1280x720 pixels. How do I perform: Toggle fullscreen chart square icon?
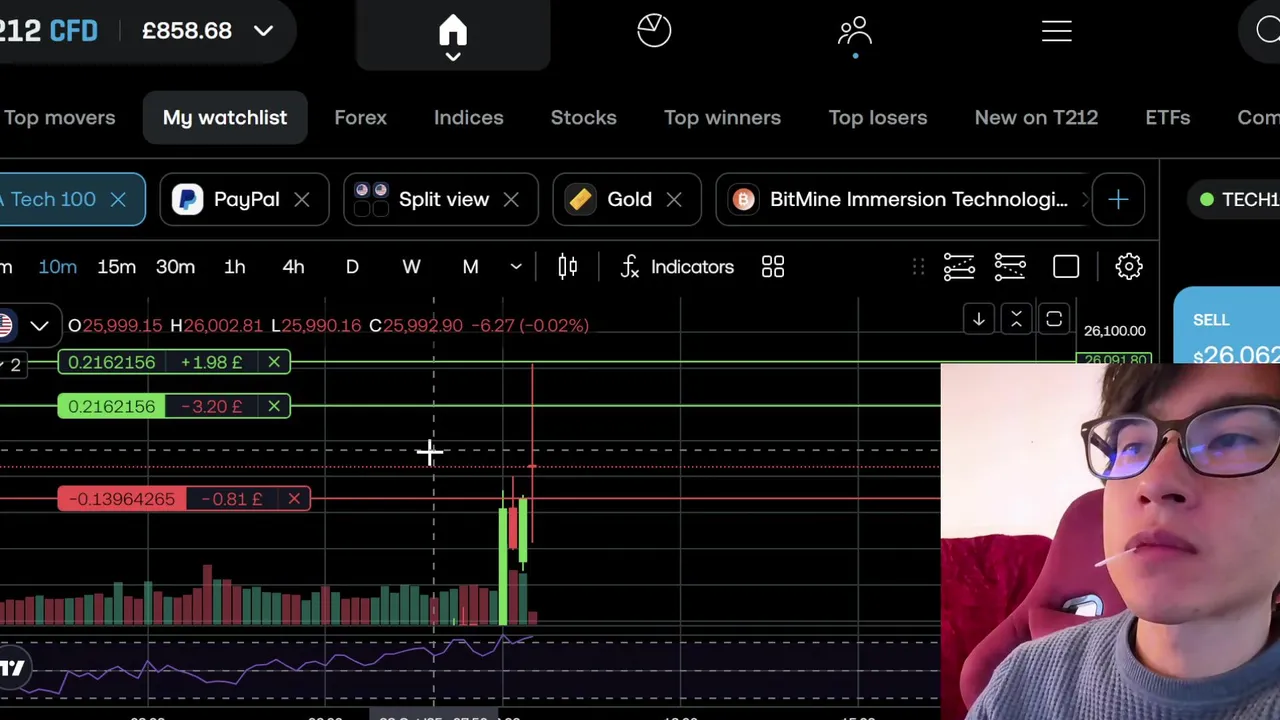point(1066,267)
